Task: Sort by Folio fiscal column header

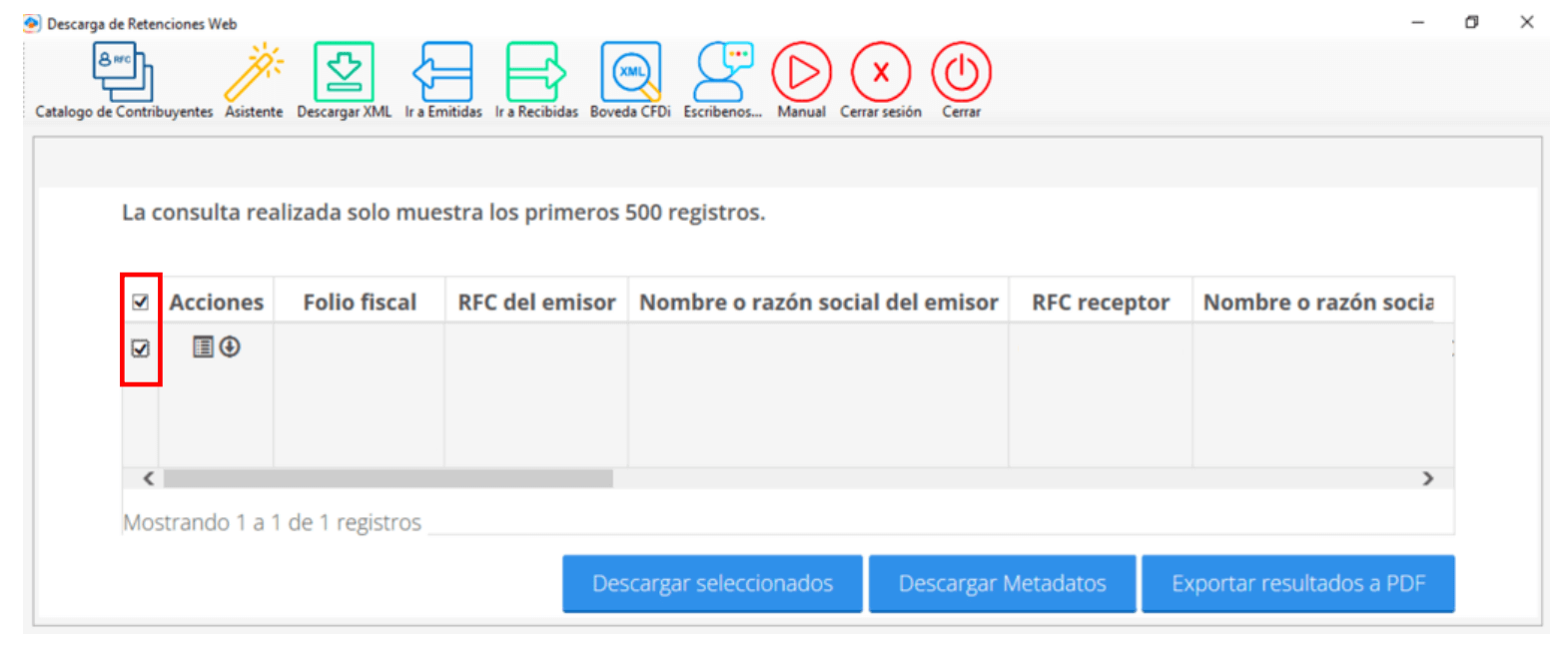Action: pos(360,302)
